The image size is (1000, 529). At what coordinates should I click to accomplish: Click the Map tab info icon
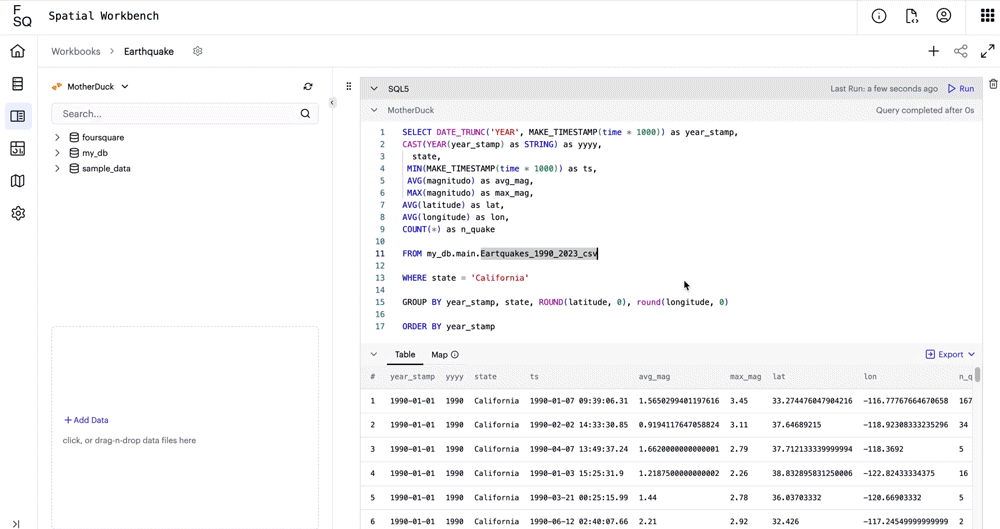(x=455, y=355)
